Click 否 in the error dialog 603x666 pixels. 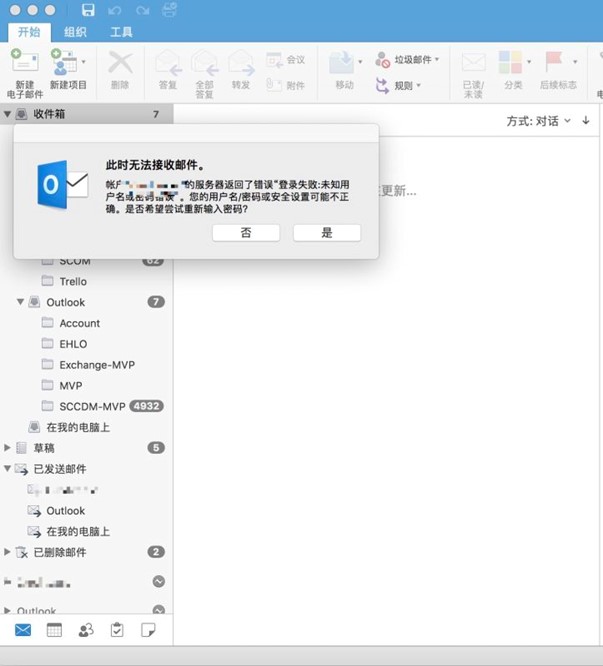coord(246,233)
